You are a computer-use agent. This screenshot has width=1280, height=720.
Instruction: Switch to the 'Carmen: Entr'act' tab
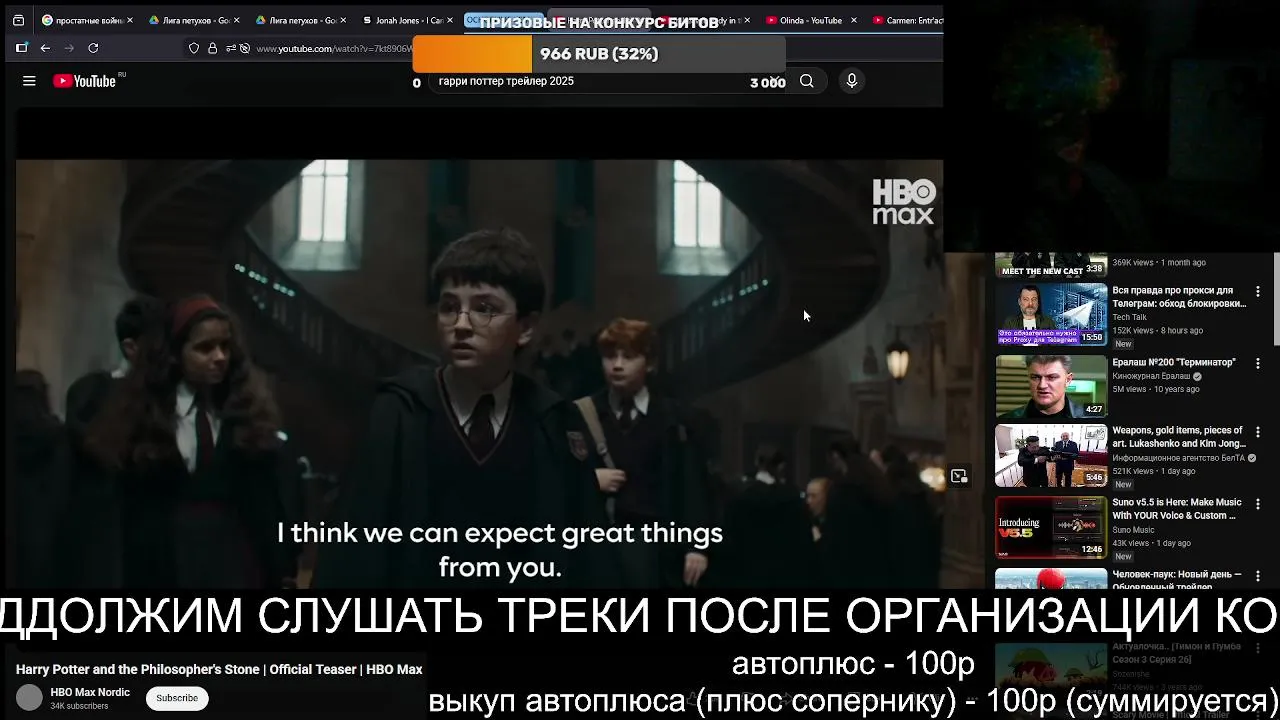(906, 20)
